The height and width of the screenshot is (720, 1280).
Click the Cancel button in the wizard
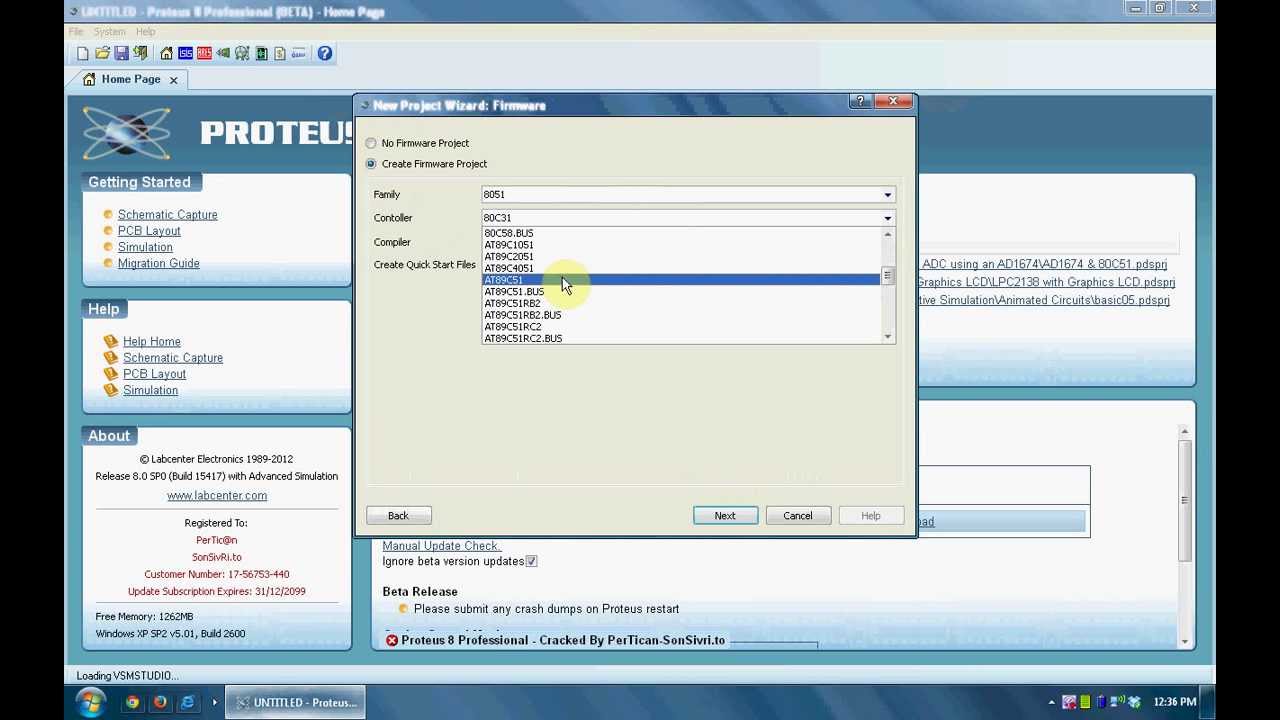click(x=798, y=516)
